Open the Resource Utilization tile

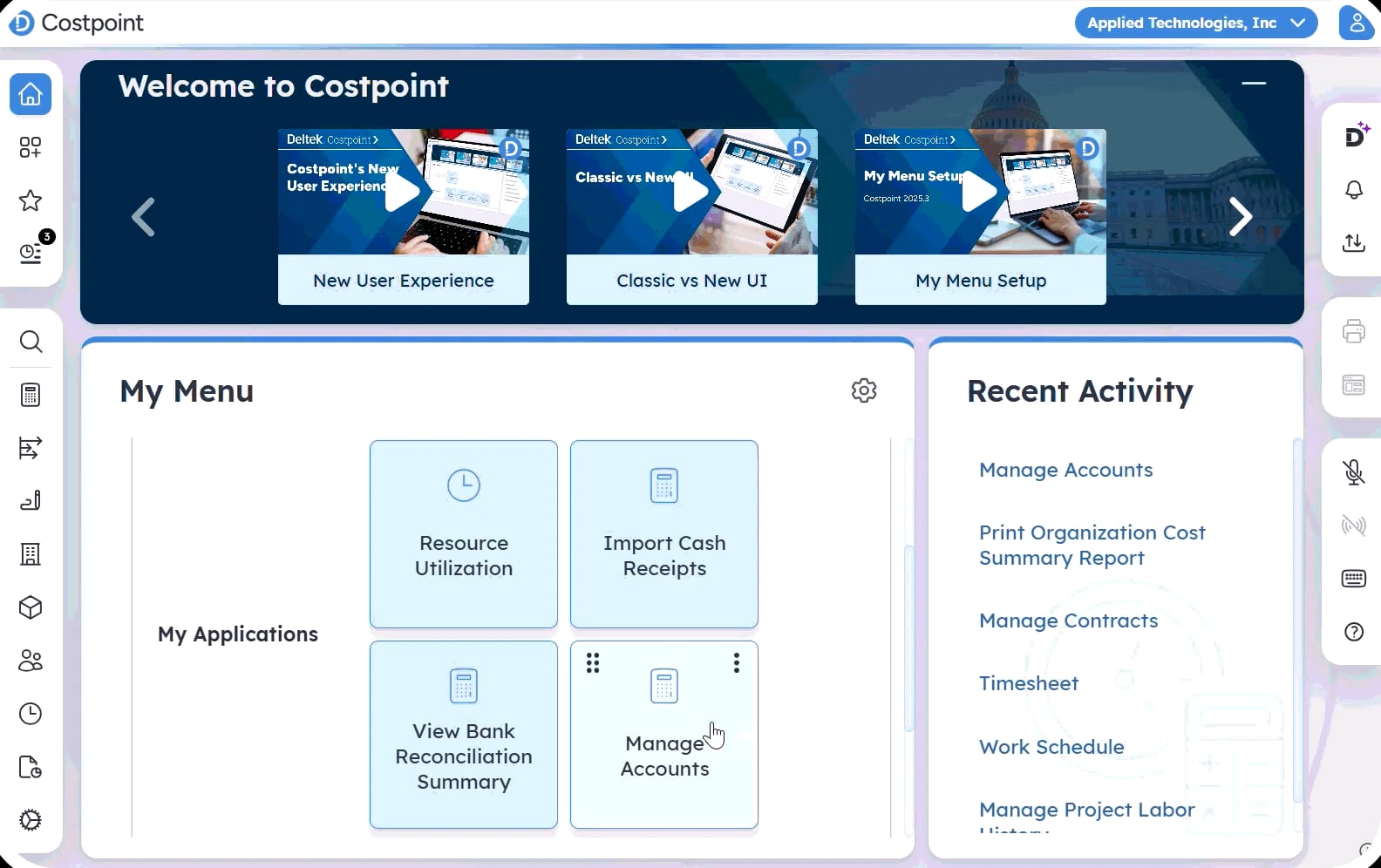pos(464,534)
